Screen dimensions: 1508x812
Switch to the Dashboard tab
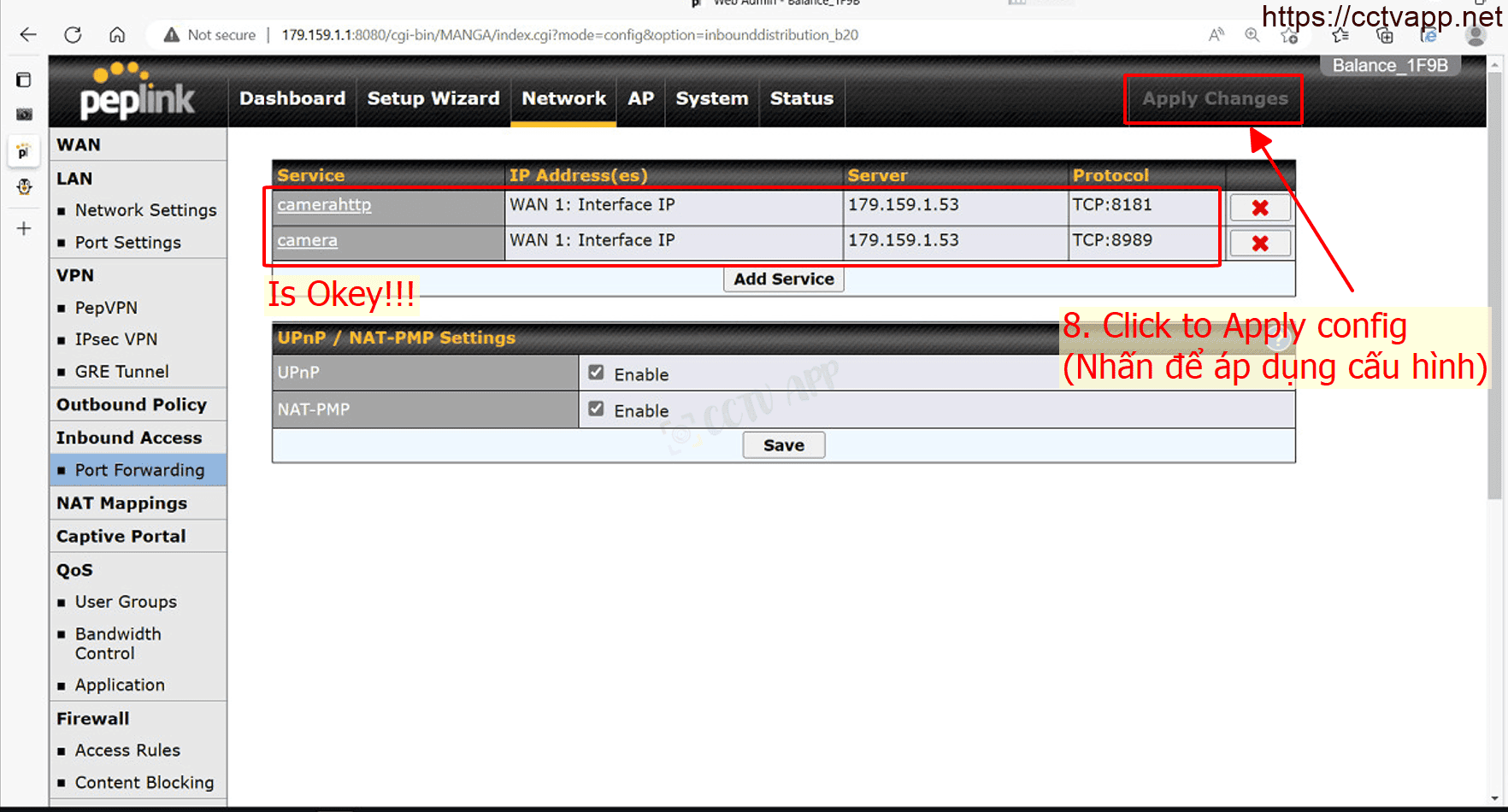[x=292, y=98]
